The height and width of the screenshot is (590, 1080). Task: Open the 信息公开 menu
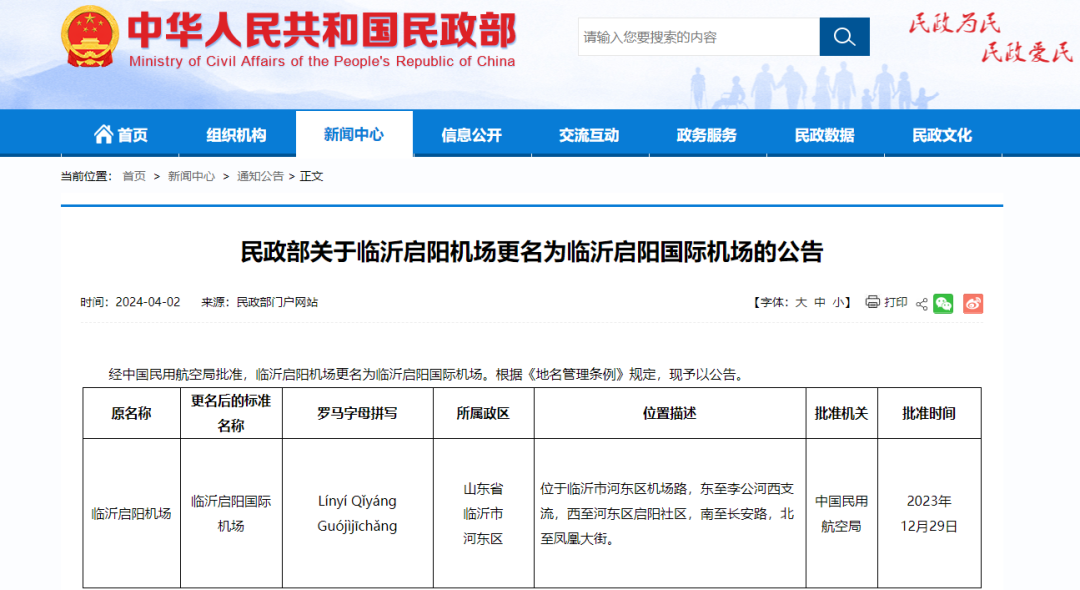tap(472, 135)
